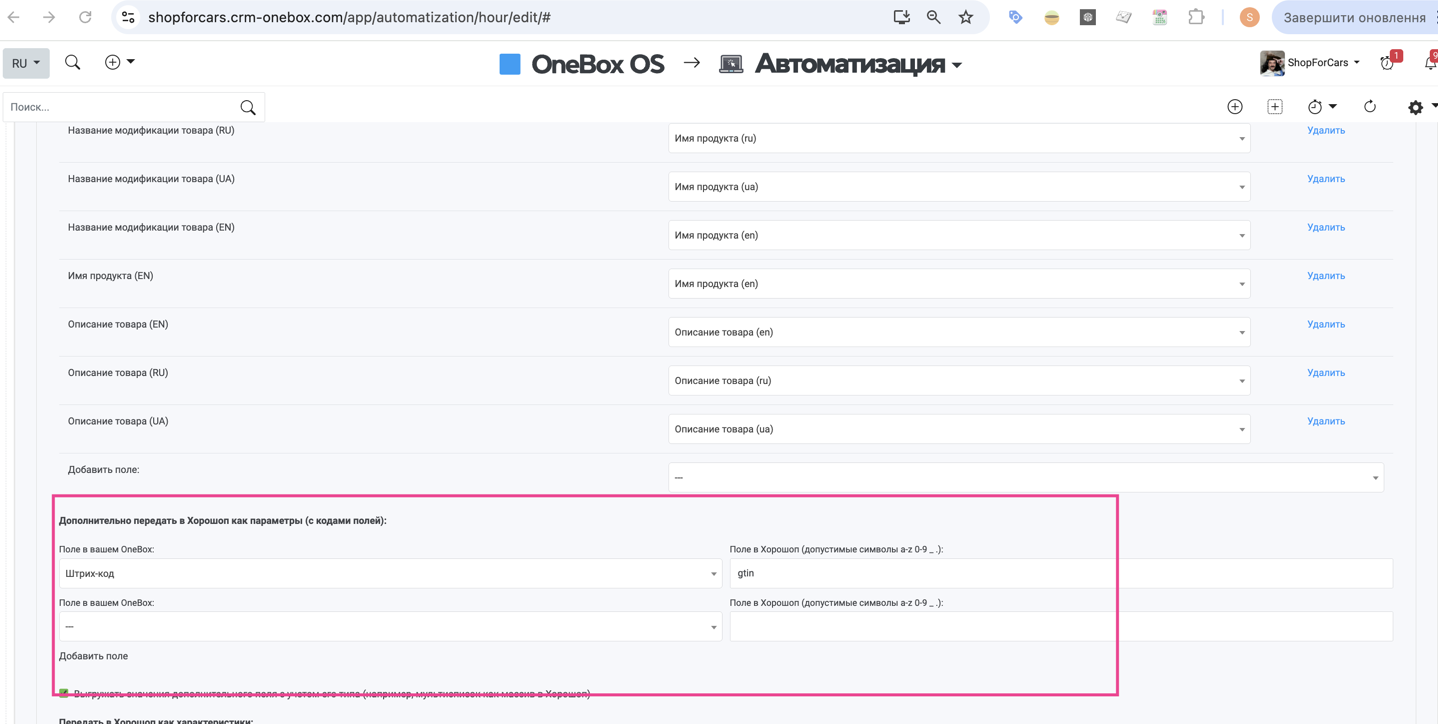Image resolution: width=1438 pixels, height=724 pixels.
Task: Open dropdown for Название модификации товара (RU)
Action: click(959, 138)
